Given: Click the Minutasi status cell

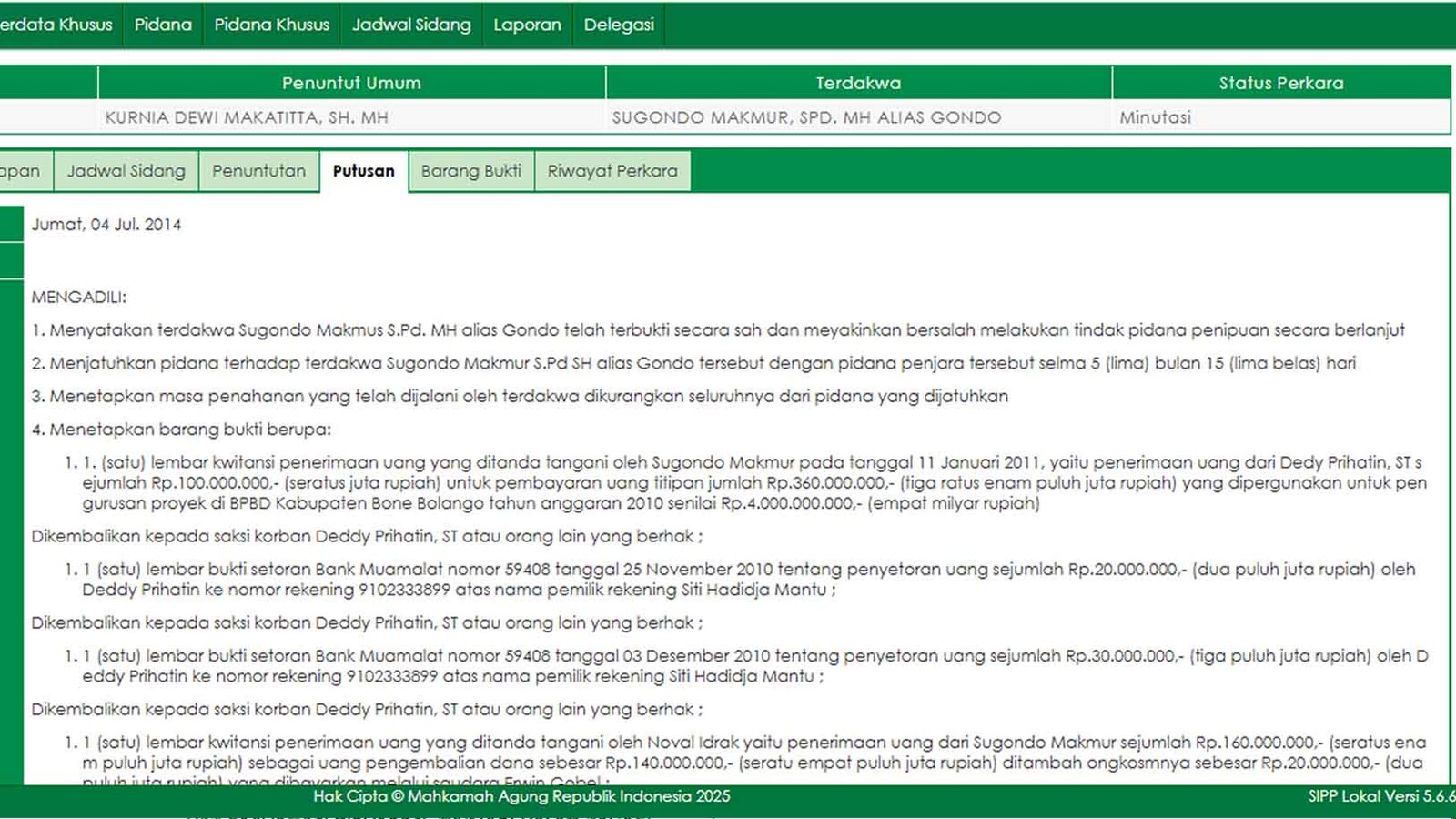Looking at the screenshot, I should pos(1155,117).
